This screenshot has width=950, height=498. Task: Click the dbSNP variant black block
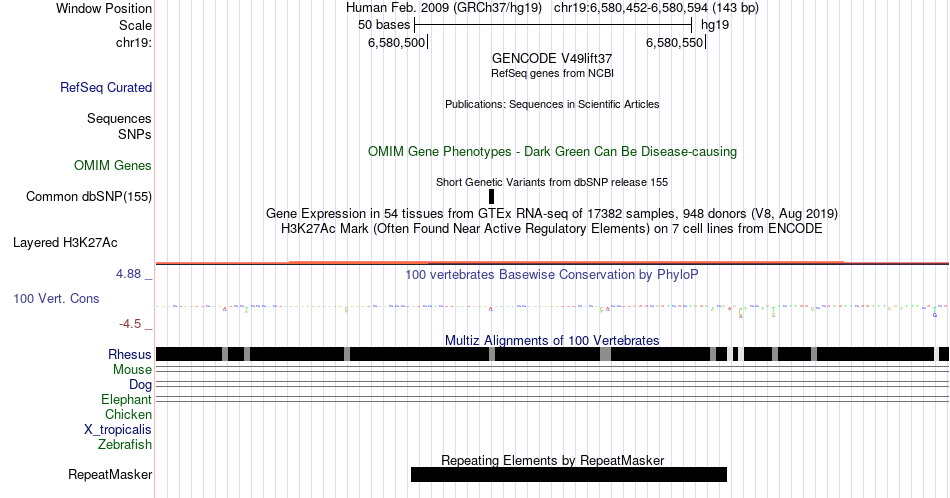(x=491, y=196)
